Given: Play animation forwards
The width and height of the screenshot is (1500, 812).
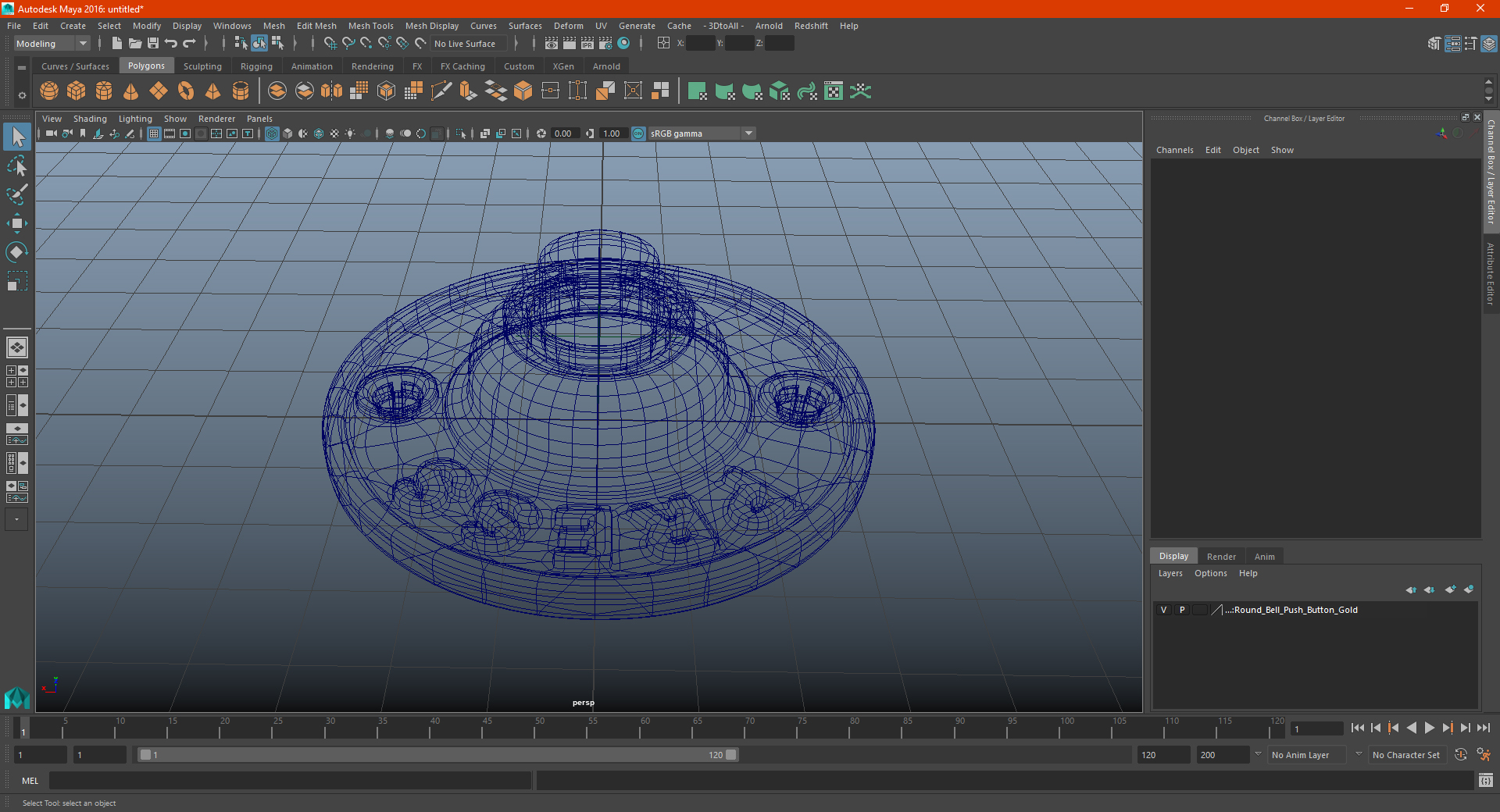Looking at the screenshot, I should coord(1429,728).
